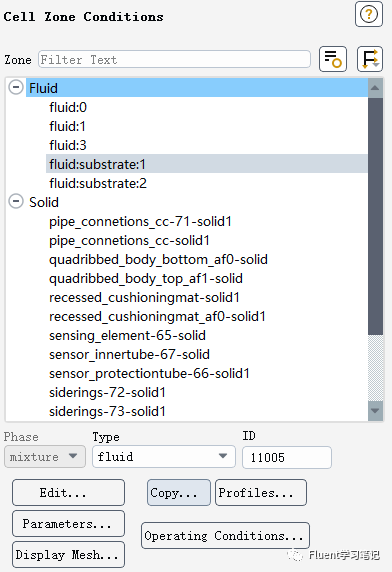The width and height of the screenshot is (392, 572).
Task: Open the help question mark icon
Action: pos(369,15)
